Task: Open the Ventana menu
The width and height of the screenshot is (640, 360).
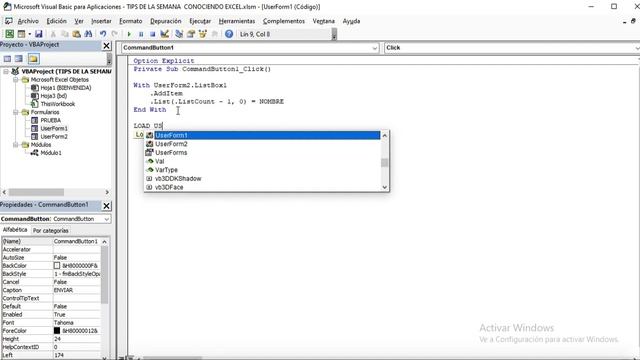Action: tap(324, 21)
